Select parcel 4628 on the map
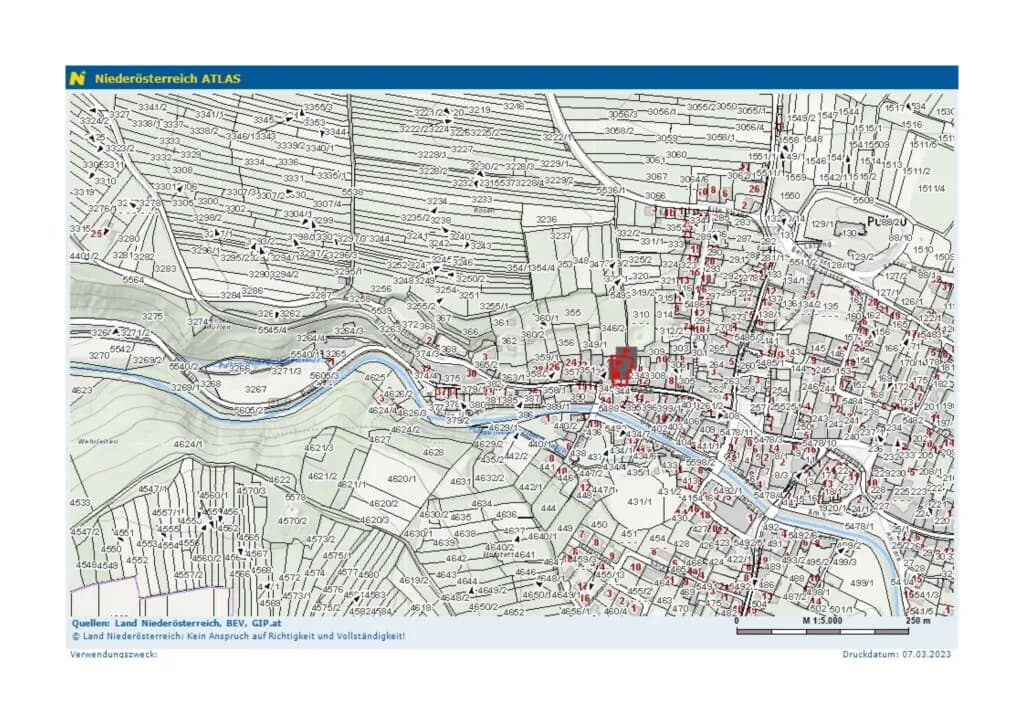 [x=433, y=452]
